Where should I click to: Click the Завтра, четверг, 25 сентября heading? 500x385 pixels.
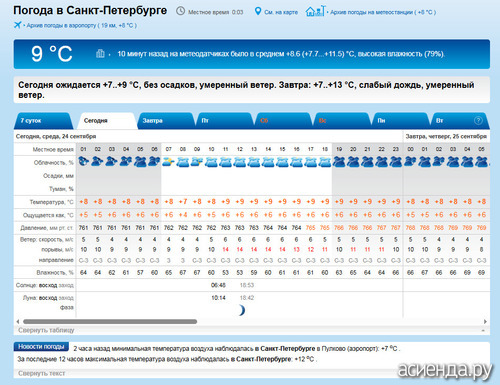click(446, 136)
